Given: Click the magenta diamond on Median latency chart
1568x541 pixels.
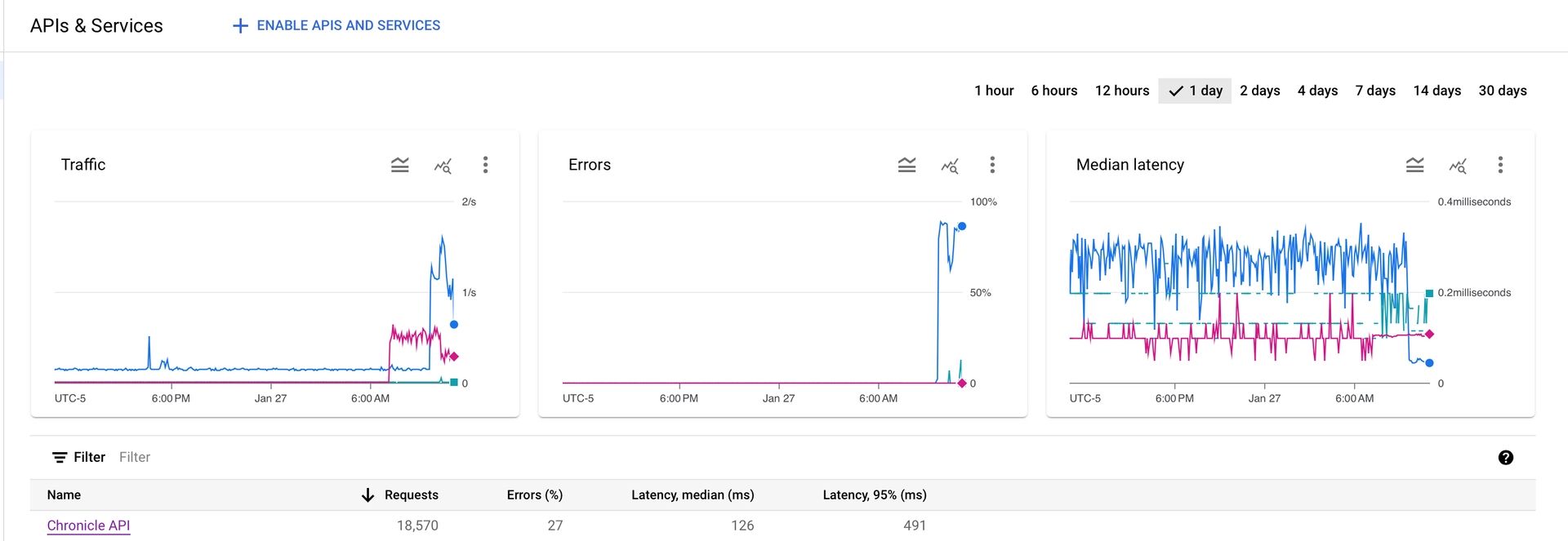Looking at the screenshot, I should tap(1429, 334).
